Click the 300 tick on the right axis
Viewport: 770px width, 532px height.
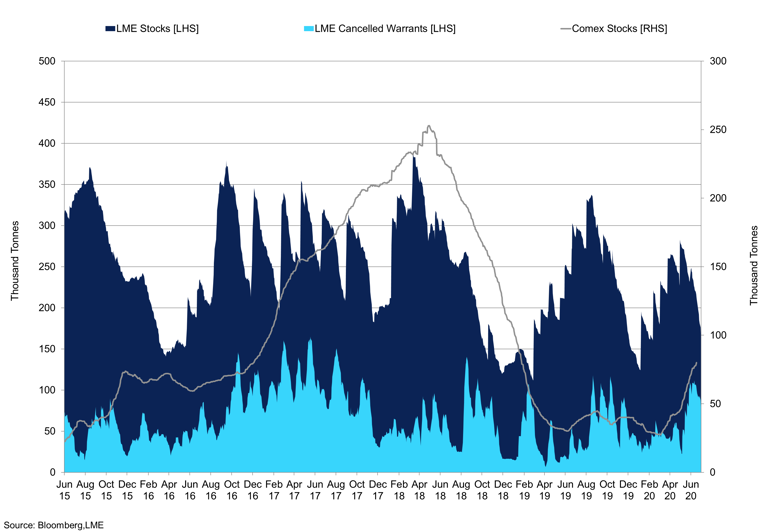tap(715, 61)
